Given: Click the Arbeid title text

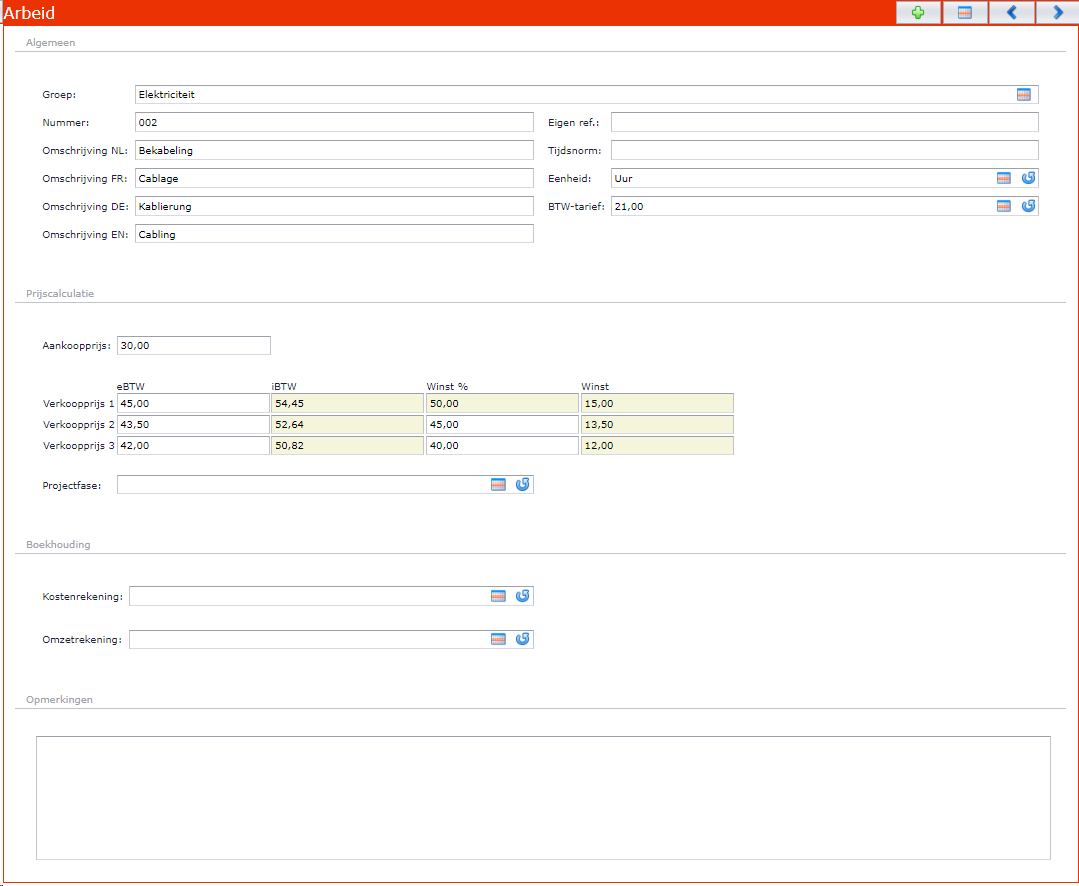Looking at the screenshot, I should tap(30, 13).
